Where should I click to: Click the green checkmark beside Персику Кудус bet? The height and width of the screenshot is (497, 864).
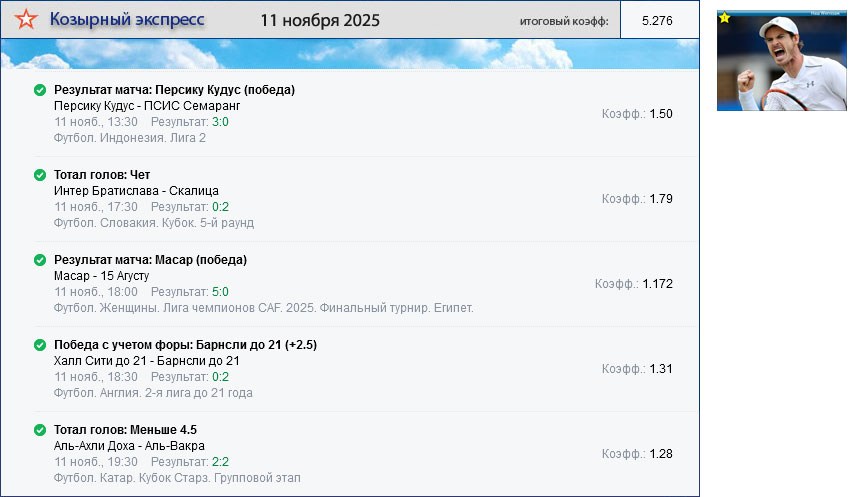(40, 90)
